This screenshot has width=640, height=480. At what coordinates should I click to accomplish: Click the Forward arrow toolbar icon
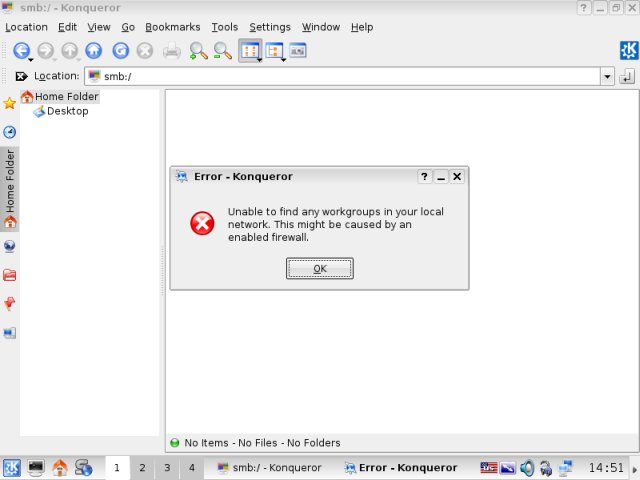tap(46, 51)
